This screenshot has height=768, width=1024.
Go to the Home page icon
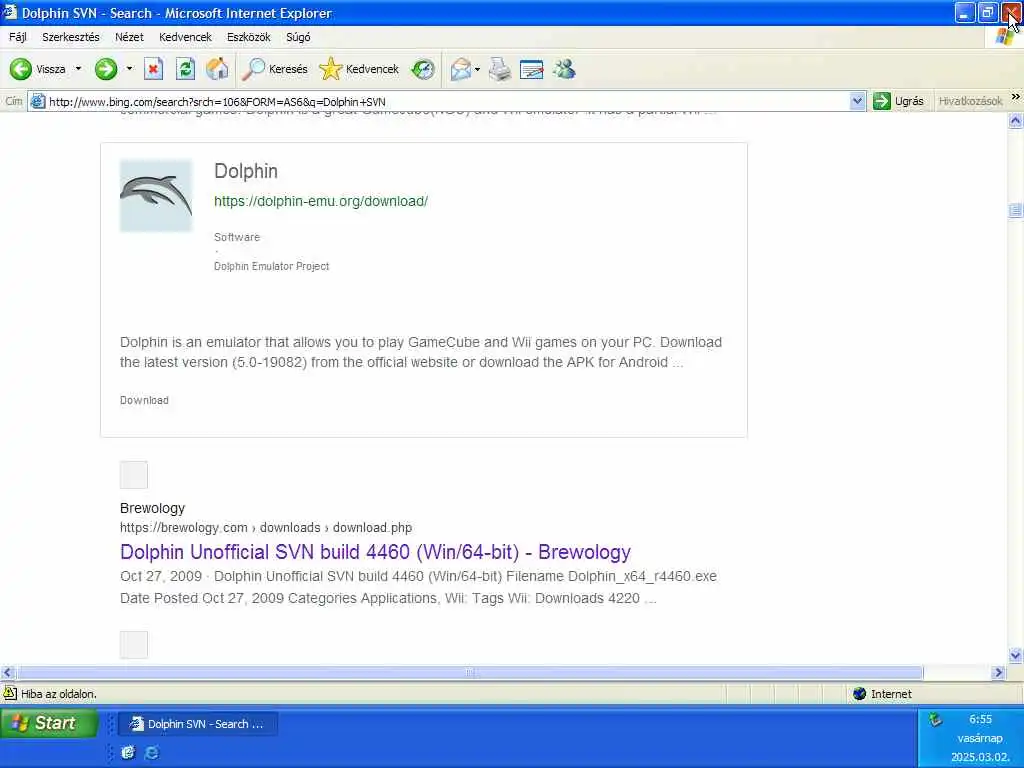pyautogui.click(x=217, y=69)
